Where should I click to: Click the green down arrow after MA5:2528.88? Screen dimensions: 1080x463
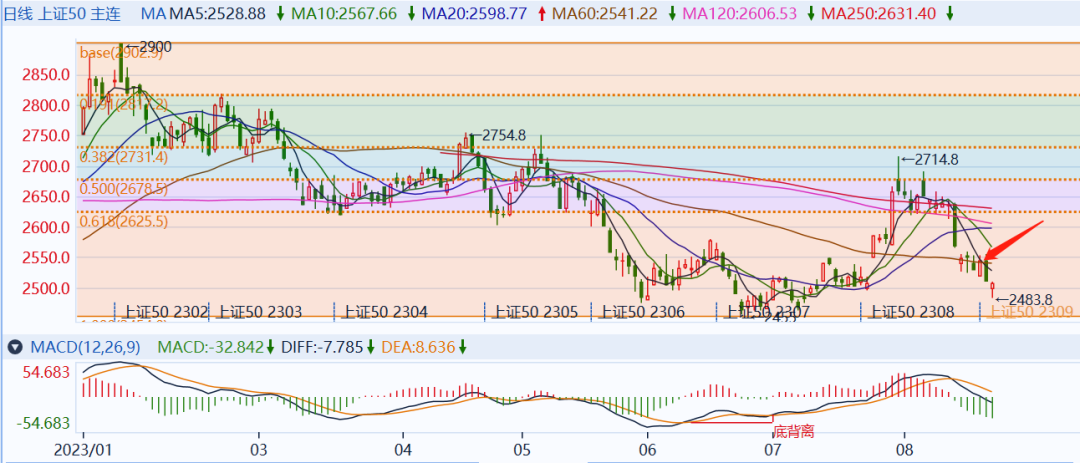coord(280,13)
